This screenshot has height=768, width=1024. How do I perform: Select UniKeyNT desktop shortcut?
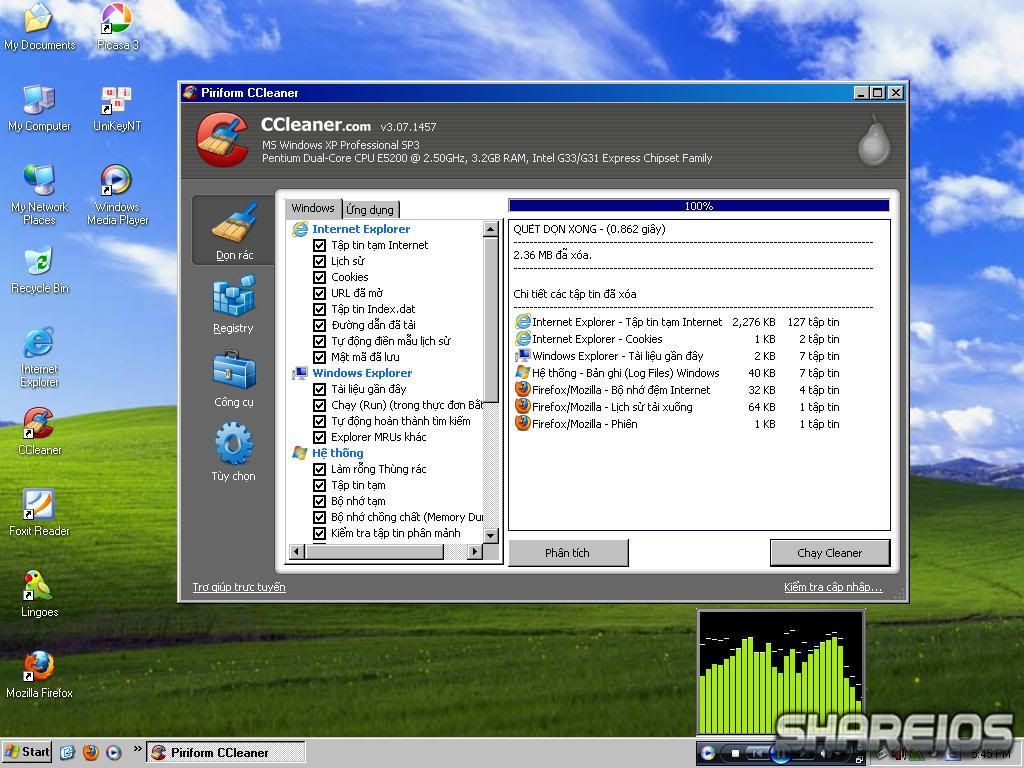118,108
